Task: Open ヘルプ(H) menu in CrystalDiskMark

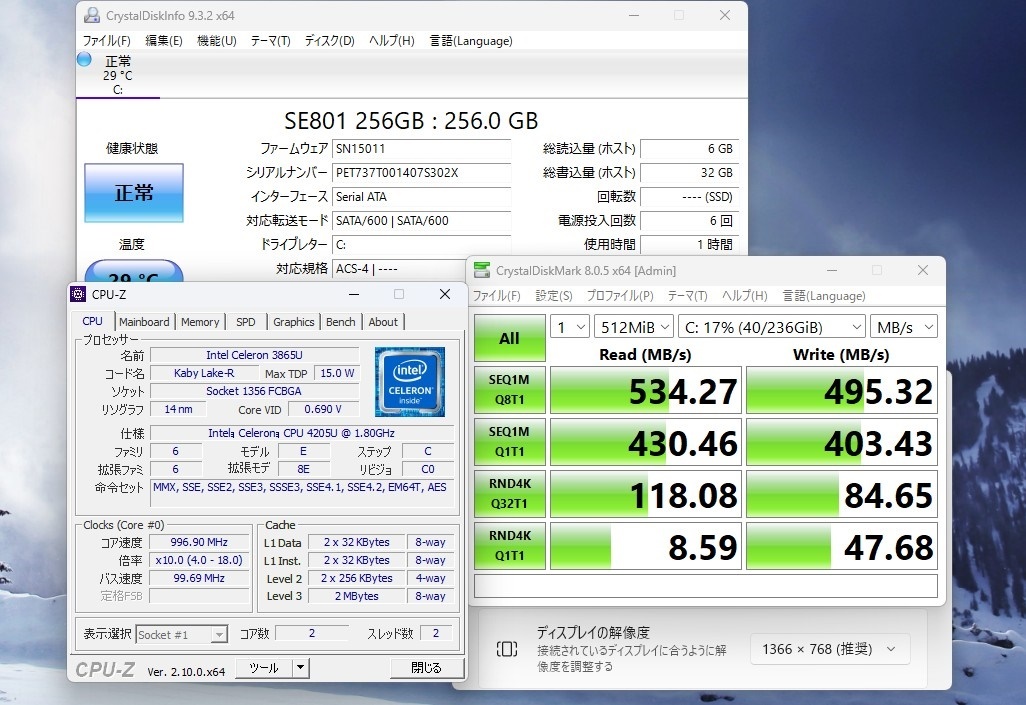Action: click(x=745, y=296)
